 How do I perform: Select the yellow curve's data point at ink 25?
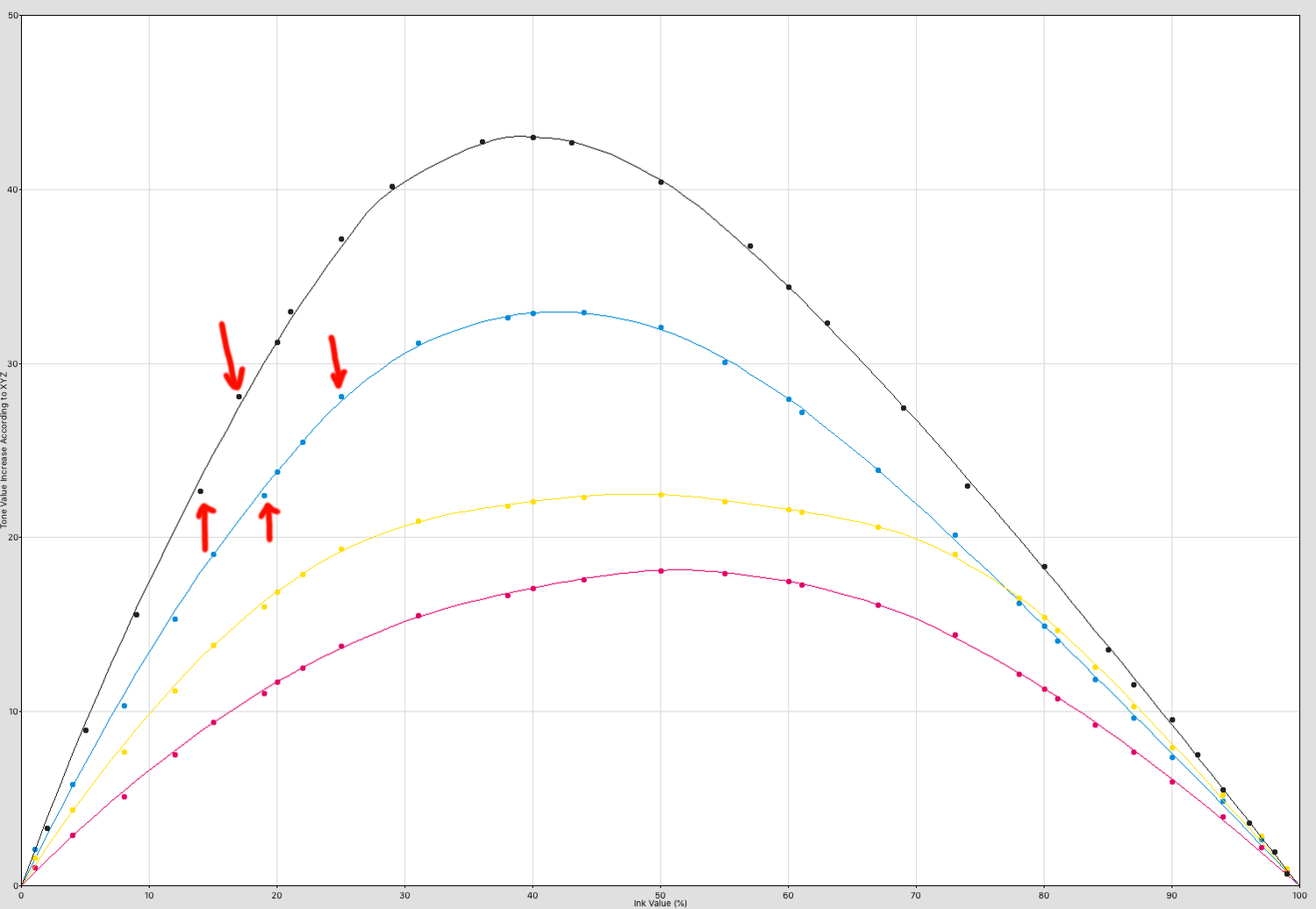click(x=341, y=549)
